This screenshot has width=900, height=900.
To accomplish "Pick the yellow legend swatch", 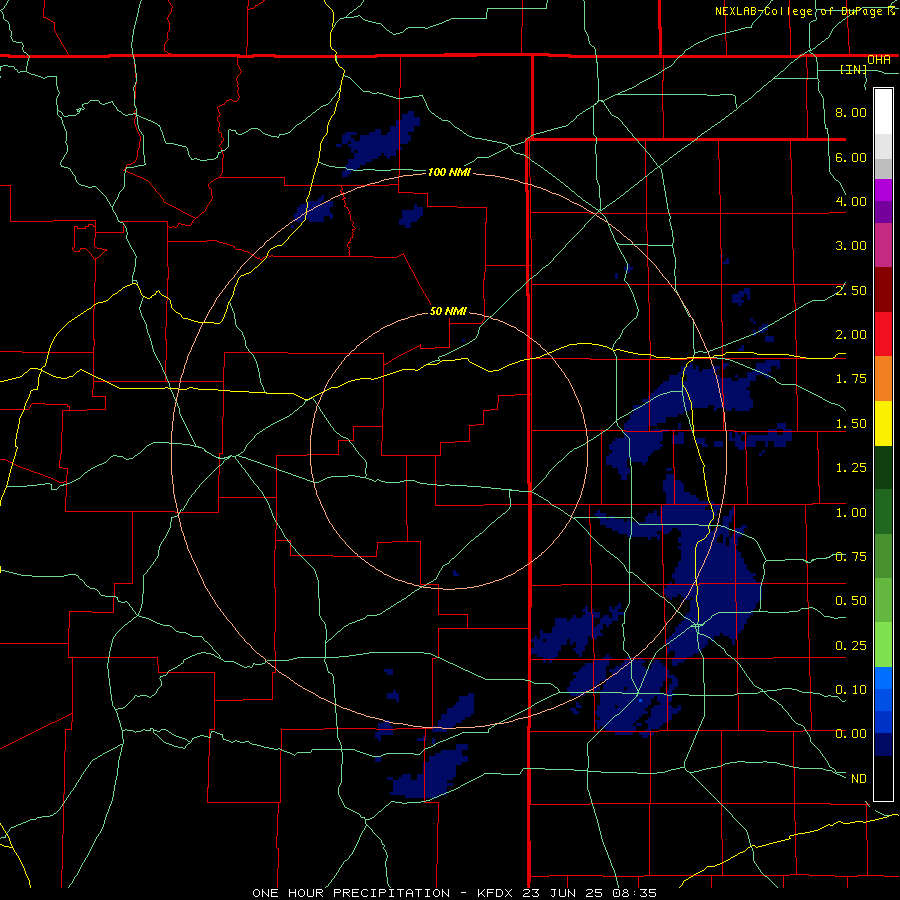I will pos(883,423).
